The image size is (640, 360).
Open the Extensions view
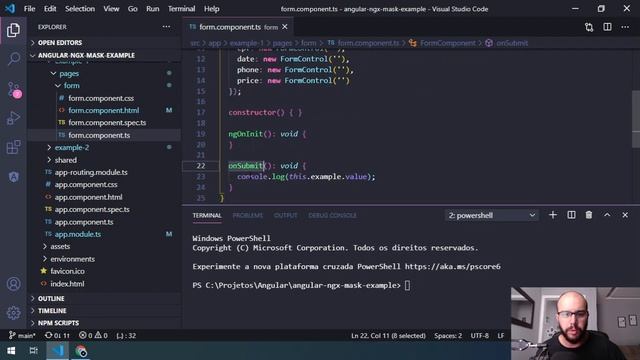click(13, 147)
